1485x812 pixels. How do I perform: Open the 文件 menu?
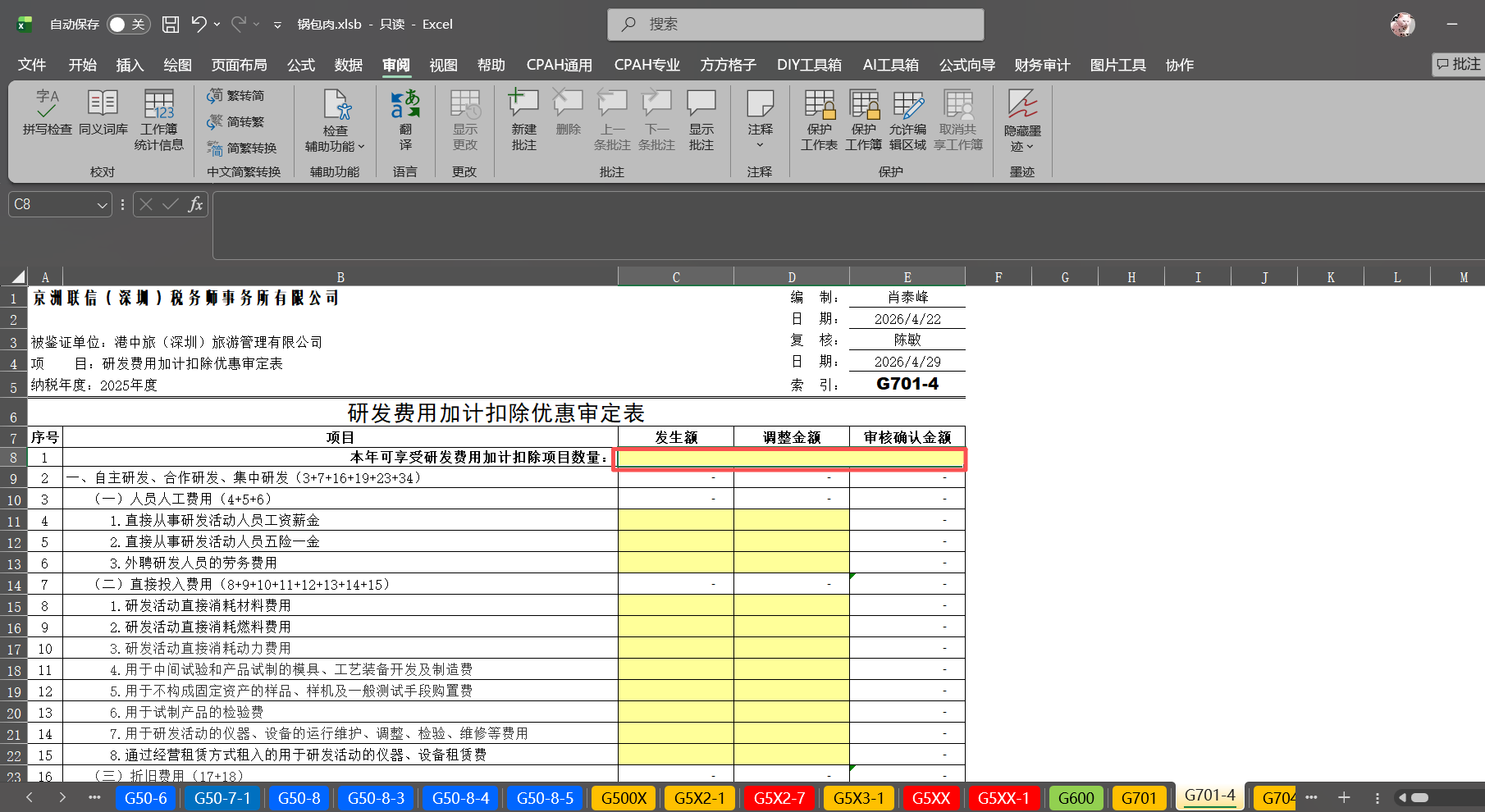32,65
